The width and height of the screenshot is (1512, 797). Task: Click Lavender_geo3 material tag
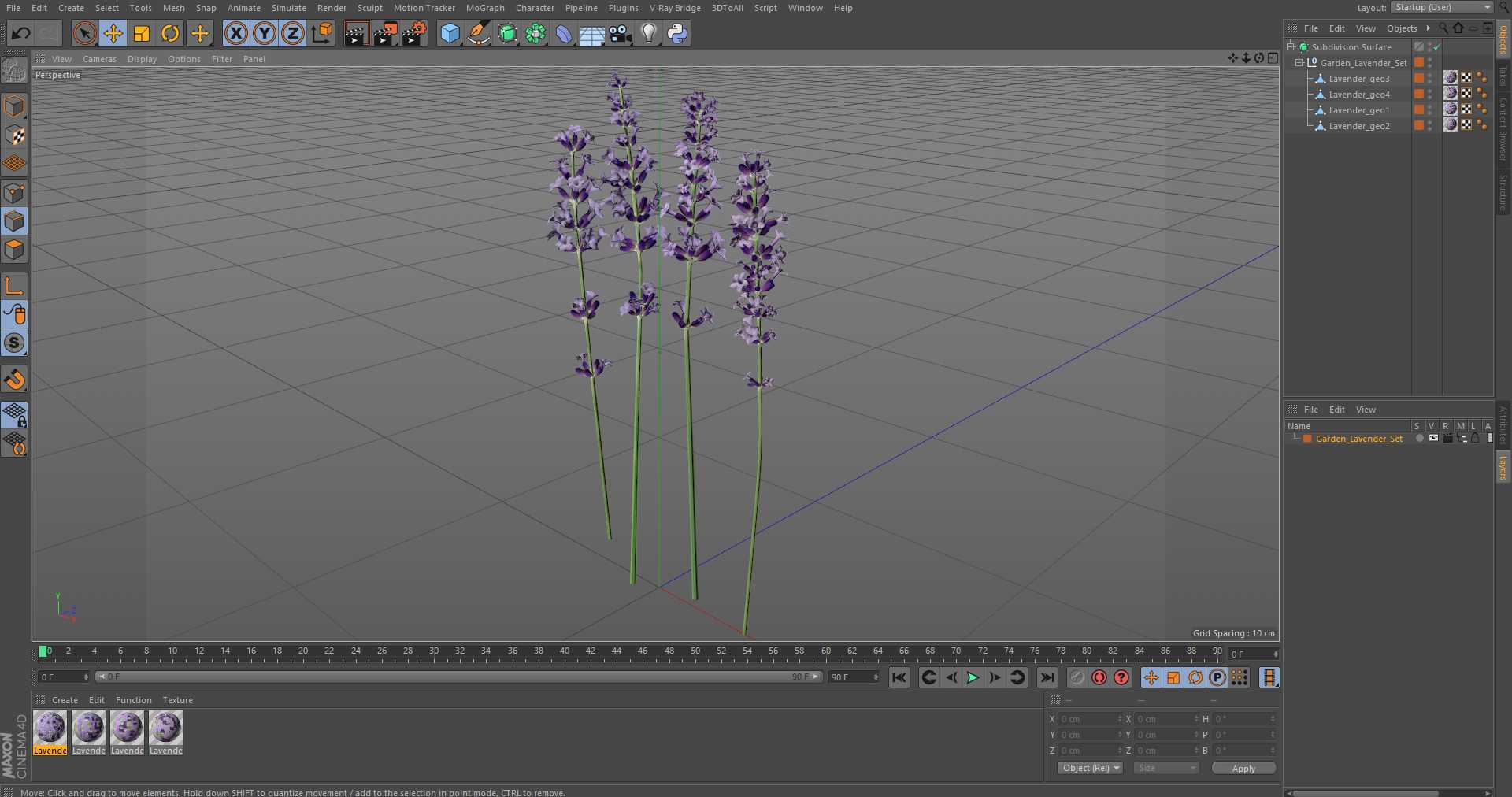(x=1450, y=77)
